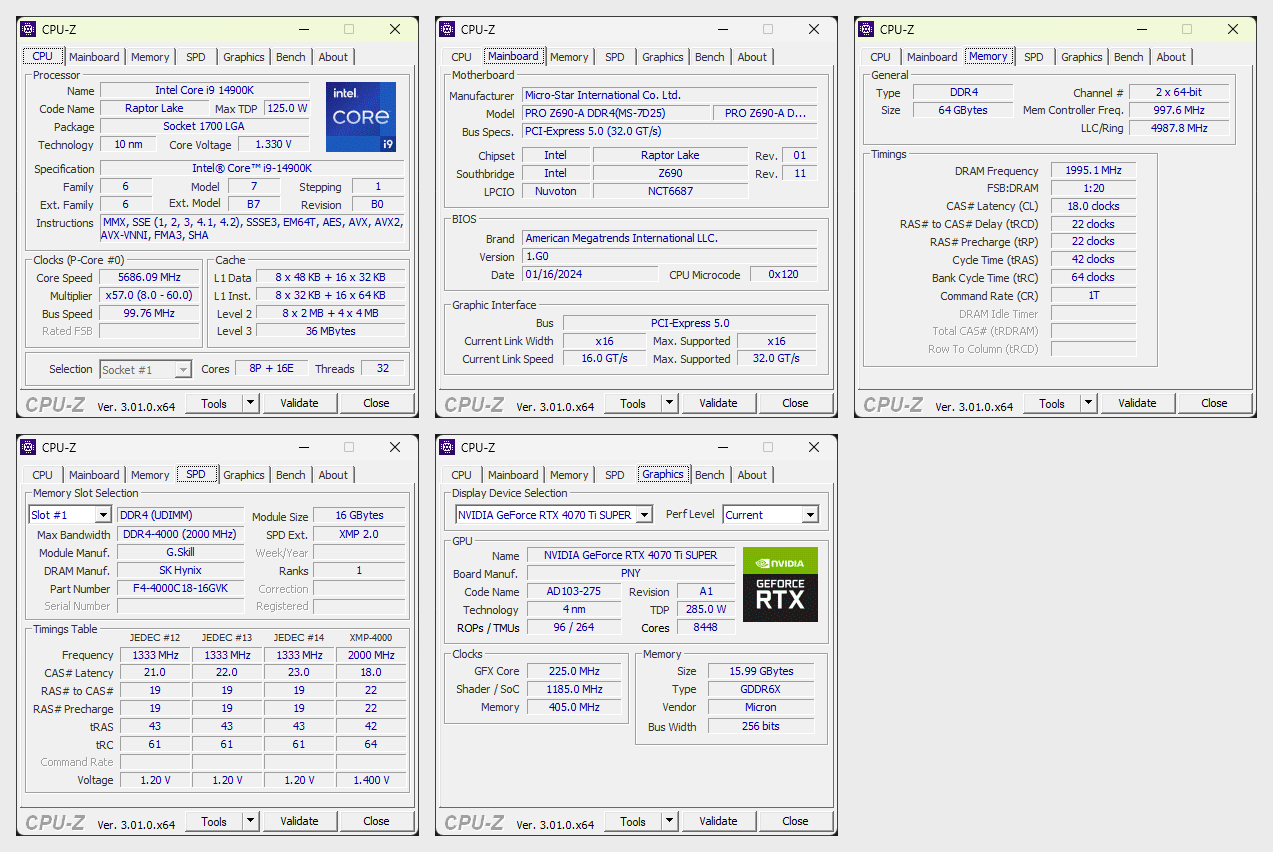Screen dimensions: 1273x852
Task: Click the GPU memory vendor Micron
Action: pyautogui.click(x=760, y=707)
